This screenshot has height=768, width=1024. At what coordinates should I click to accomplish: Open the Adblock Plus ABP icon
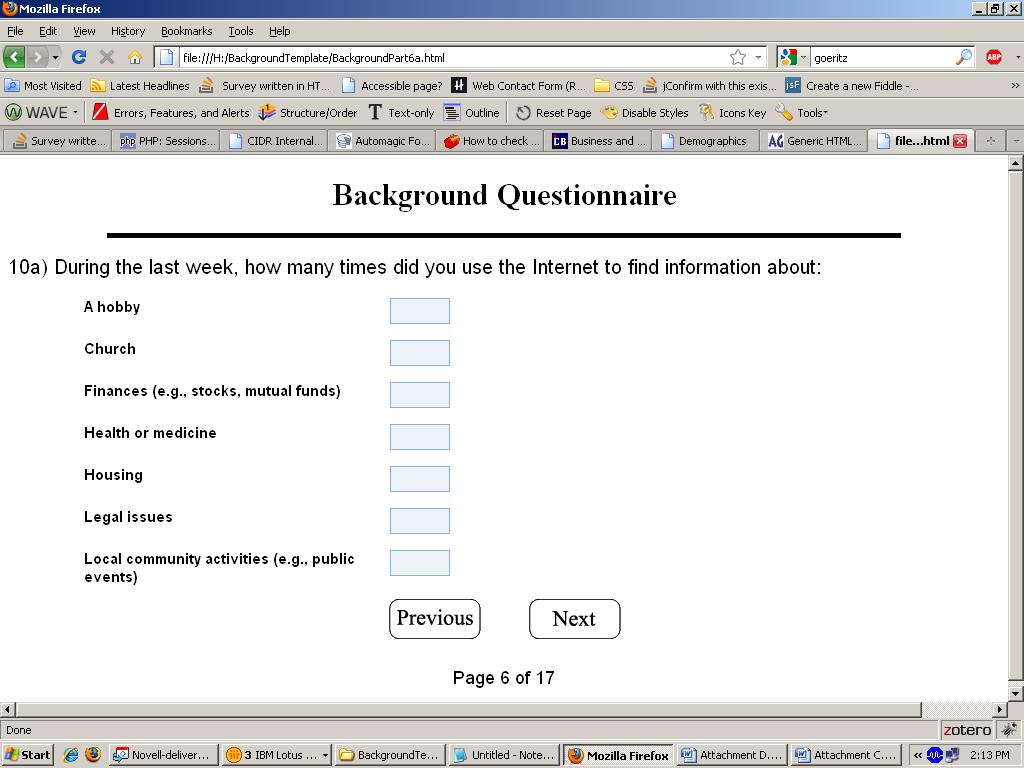[994, 57]
